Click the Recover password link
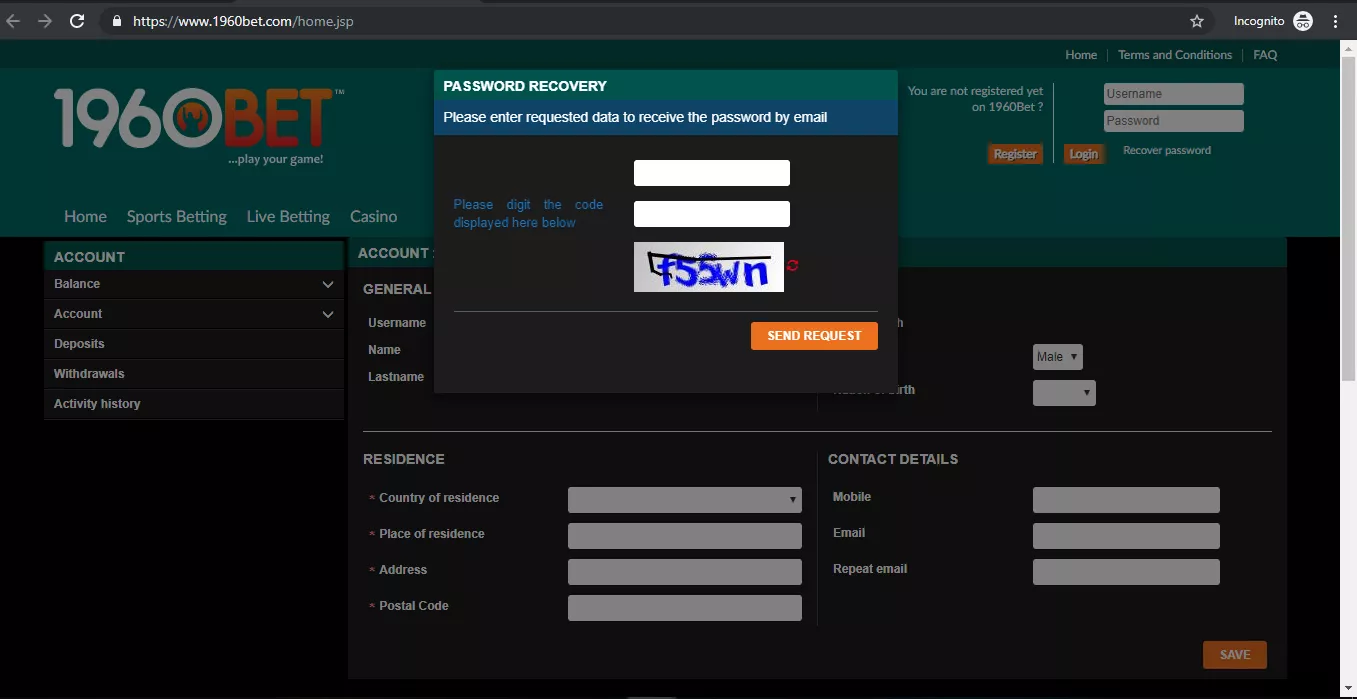1357x699 pixels. (1166, 149)
